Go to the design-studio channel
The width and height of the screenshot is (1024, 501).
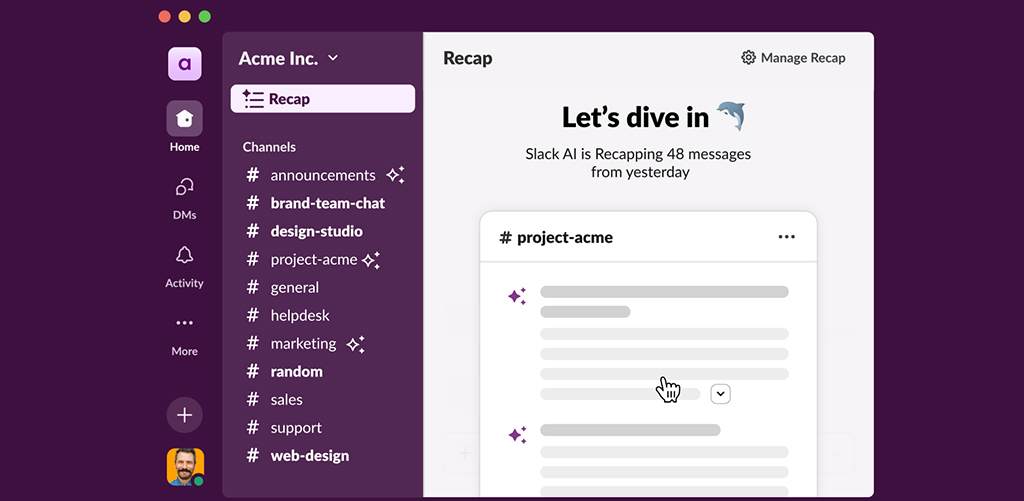pos(316,231)
